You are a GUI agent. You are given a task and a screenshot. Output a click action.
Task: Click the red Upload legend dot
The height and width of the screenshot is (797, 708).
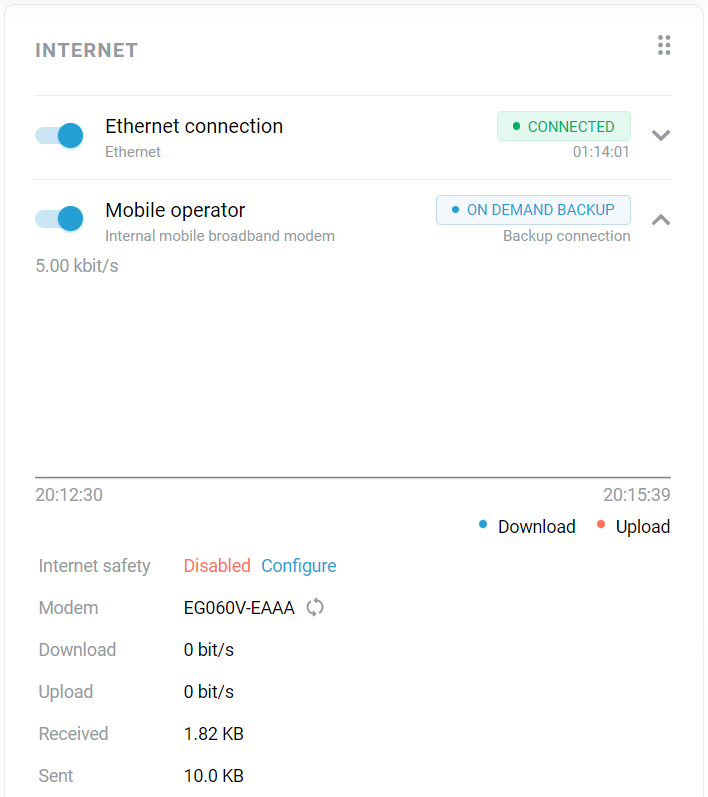(601, 524)
